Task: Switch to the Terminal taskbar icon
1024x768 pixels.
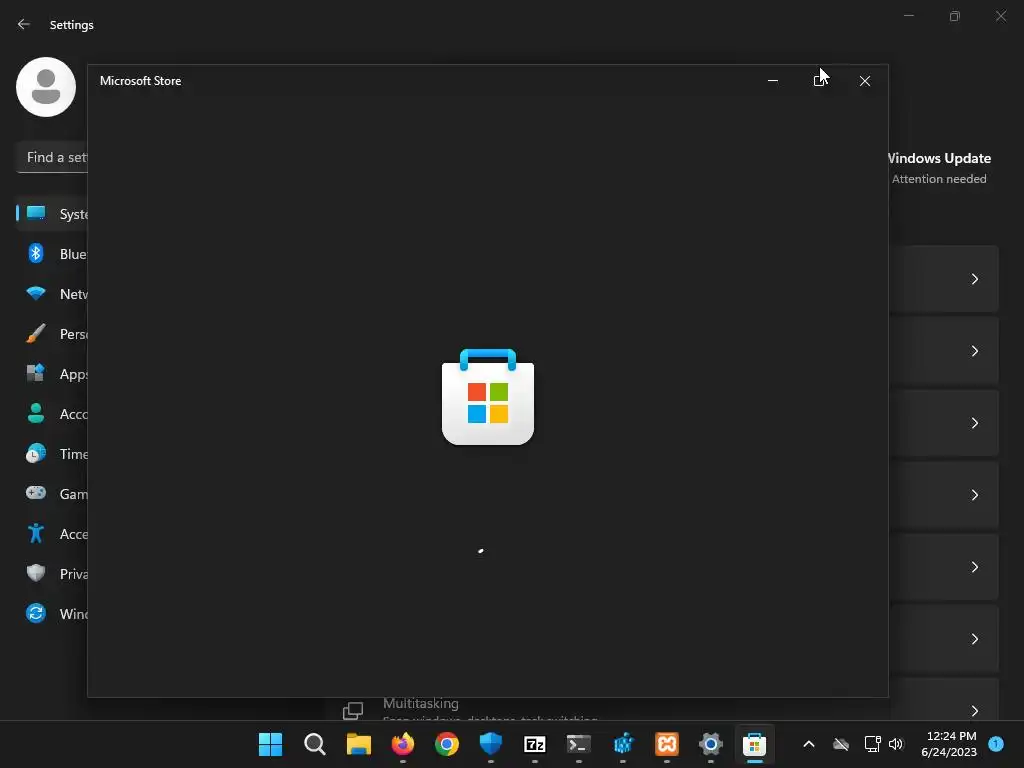Action: point(579,744)
